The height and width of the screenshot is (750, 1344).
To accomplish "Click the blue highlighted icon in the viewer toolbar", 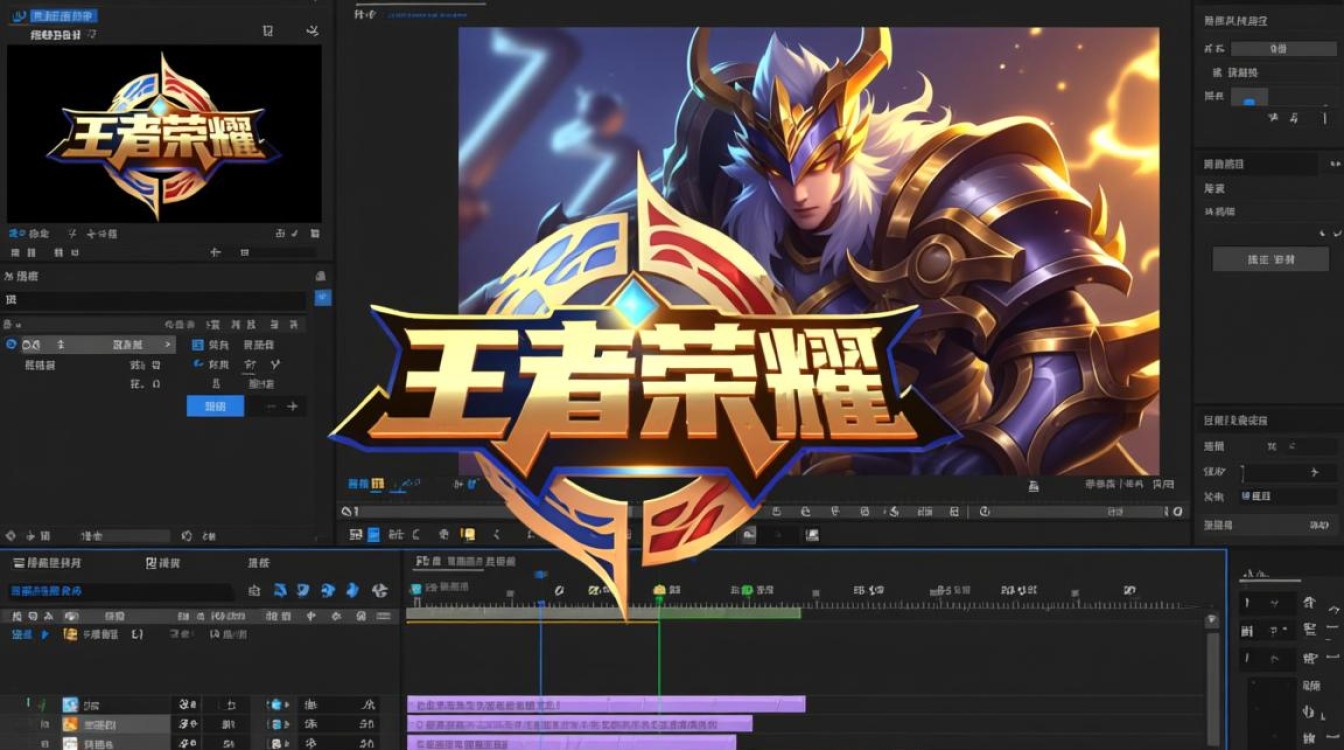I will [x=373, y=535].
